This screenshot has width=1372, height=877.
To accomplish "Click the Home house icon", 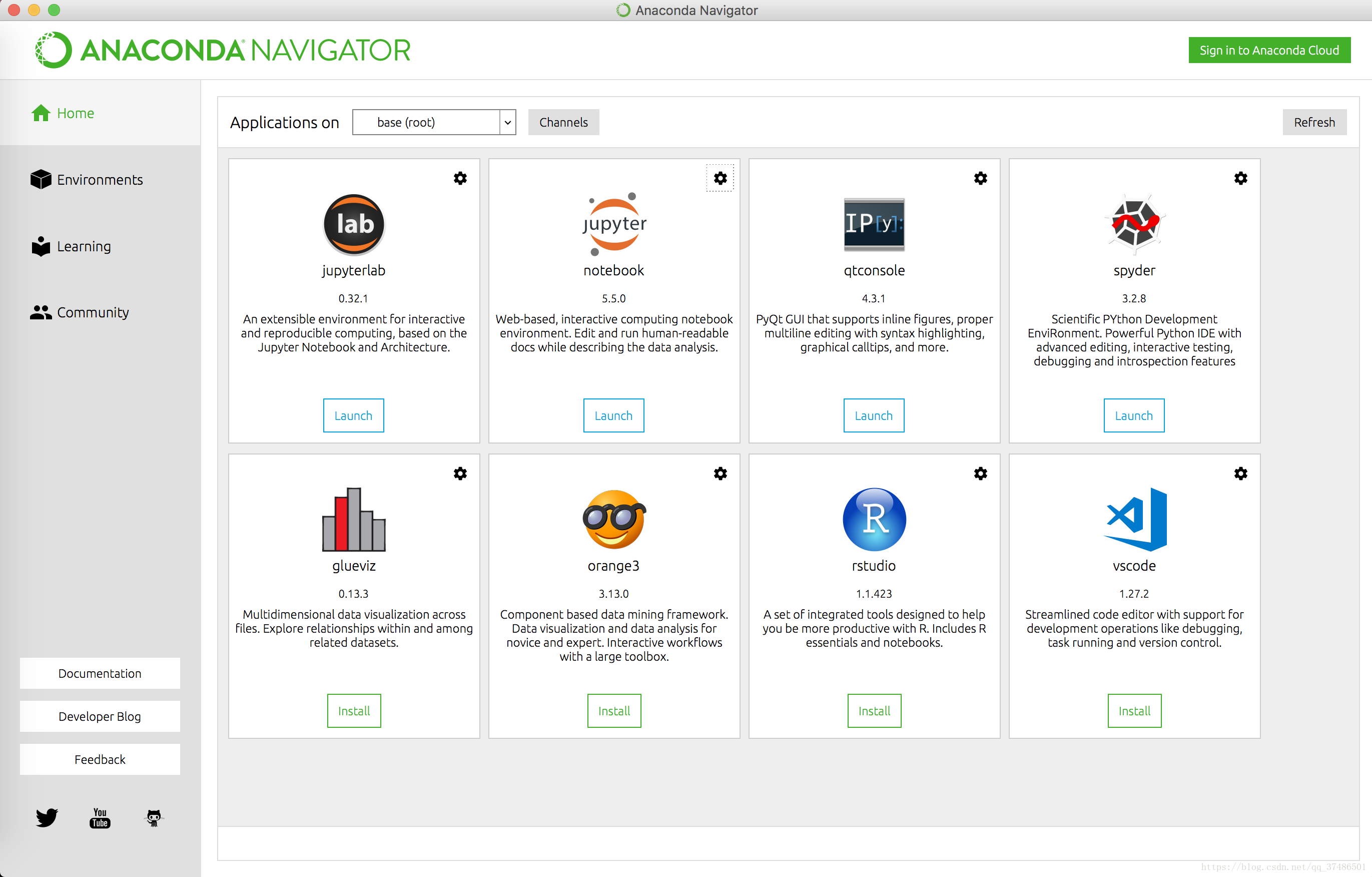I will pos(41,113).
